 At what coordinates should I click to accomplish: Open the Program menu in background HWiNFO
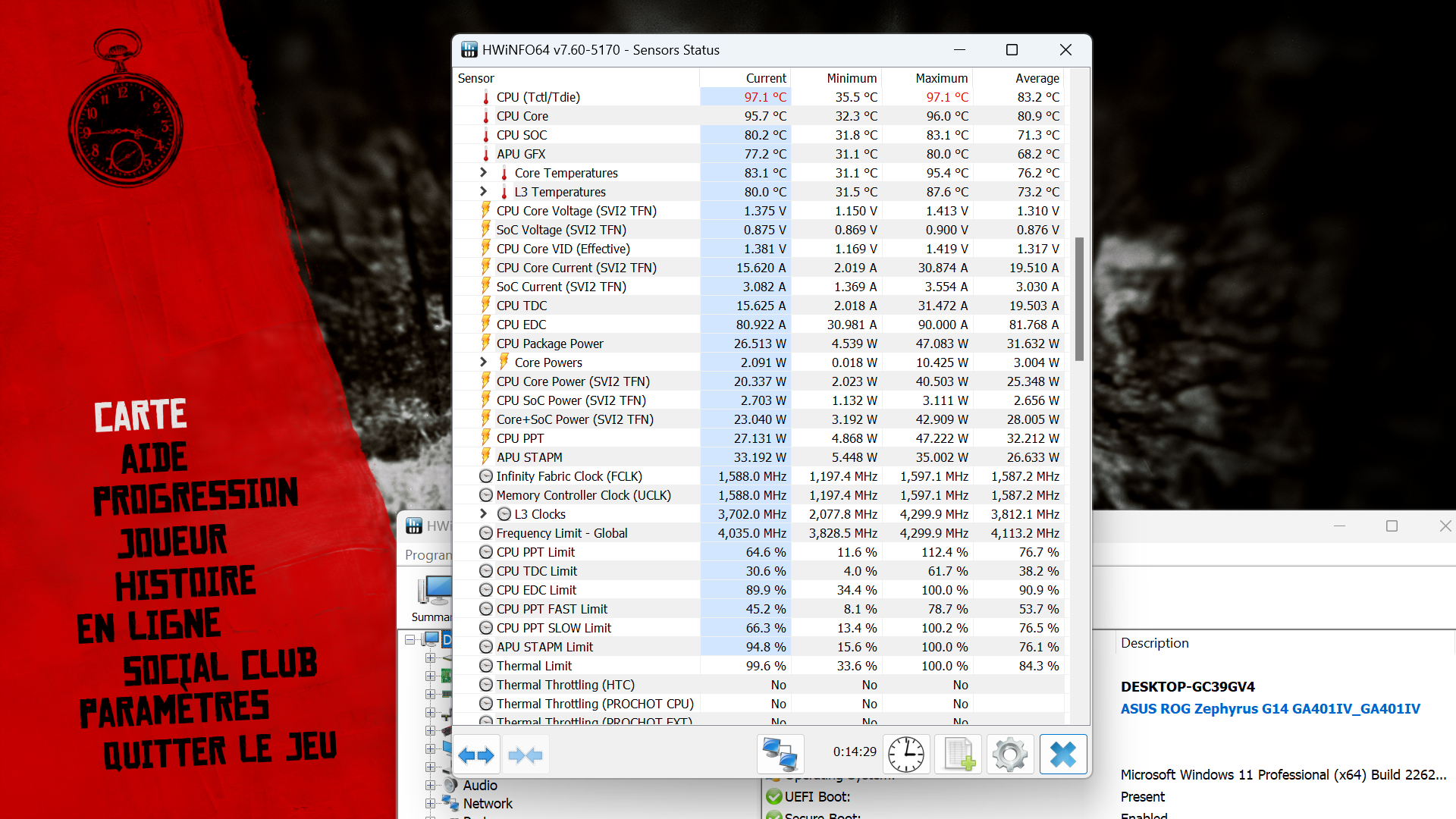click(428, 554)
